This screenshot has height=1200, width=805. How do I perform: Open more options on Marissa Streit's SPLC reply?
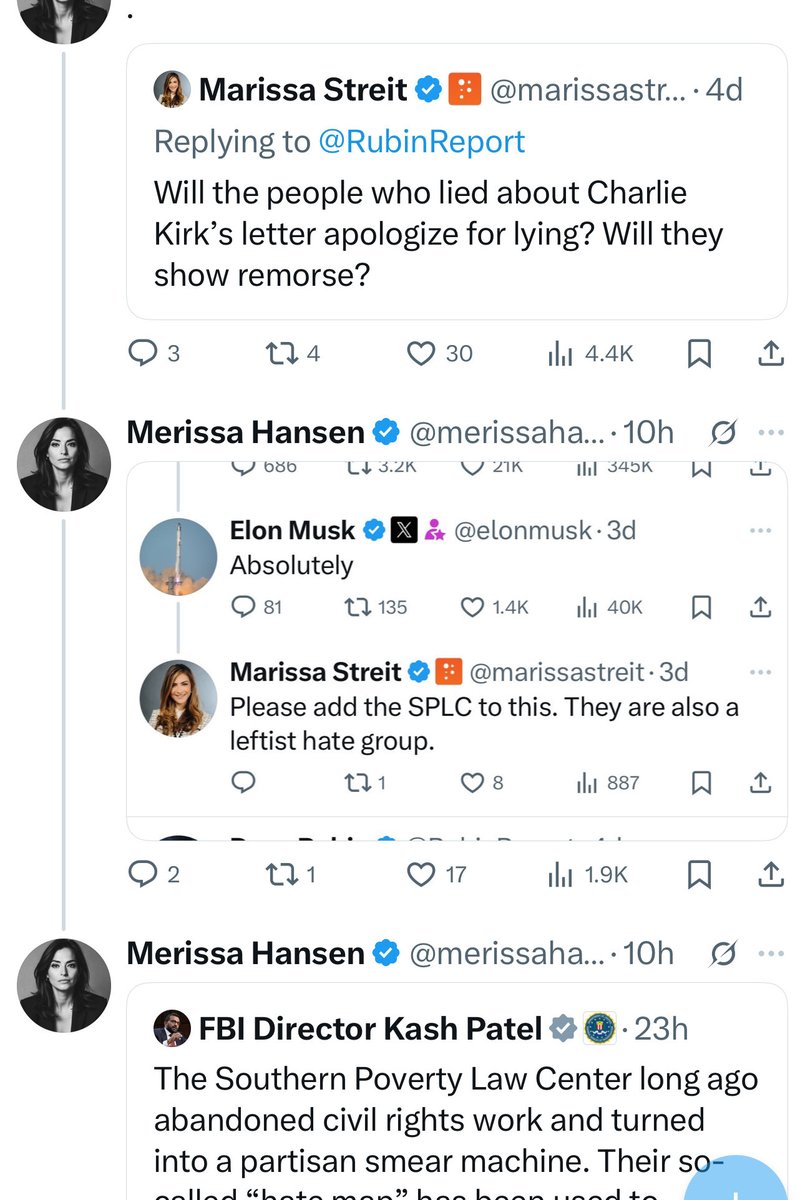click(760, 672)
